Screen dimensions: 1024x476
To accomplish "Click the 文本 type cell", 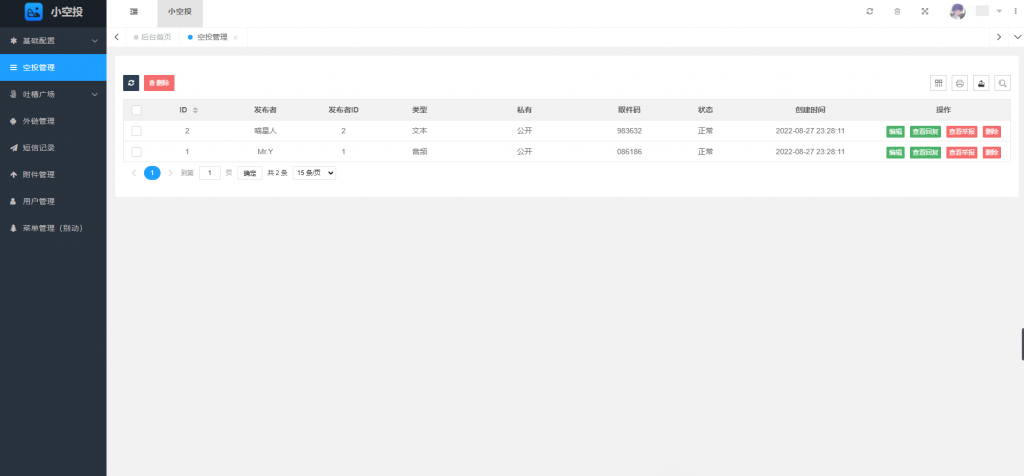I will 419,131.
